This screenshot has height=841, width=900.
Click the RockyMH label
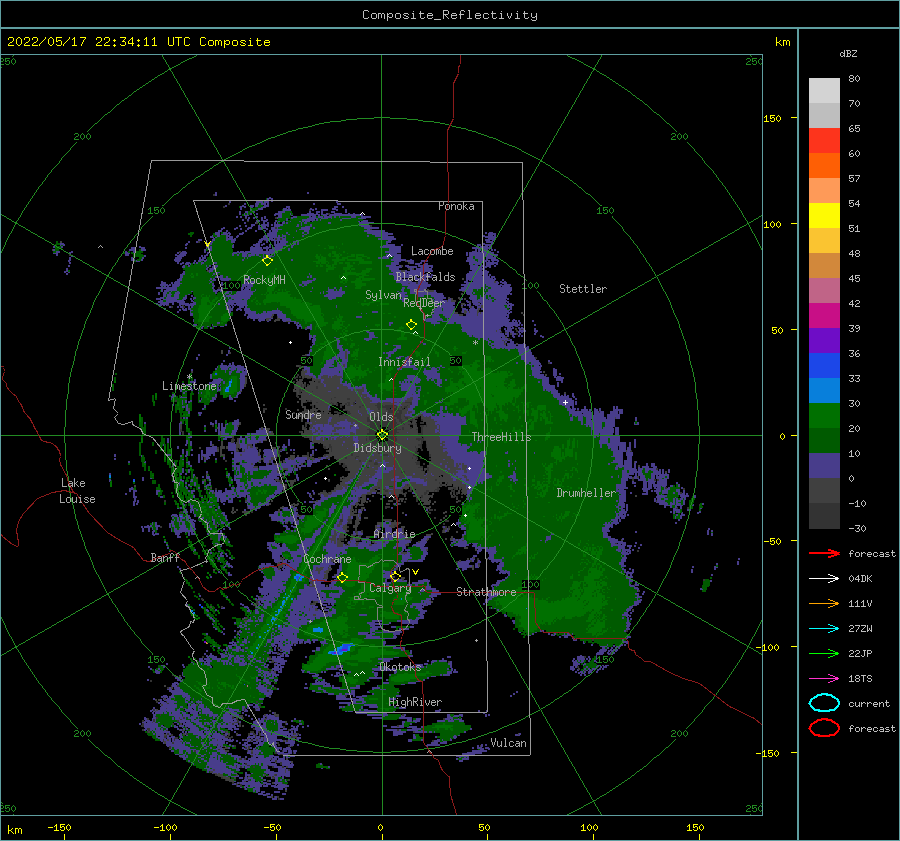tap(264, 280)
